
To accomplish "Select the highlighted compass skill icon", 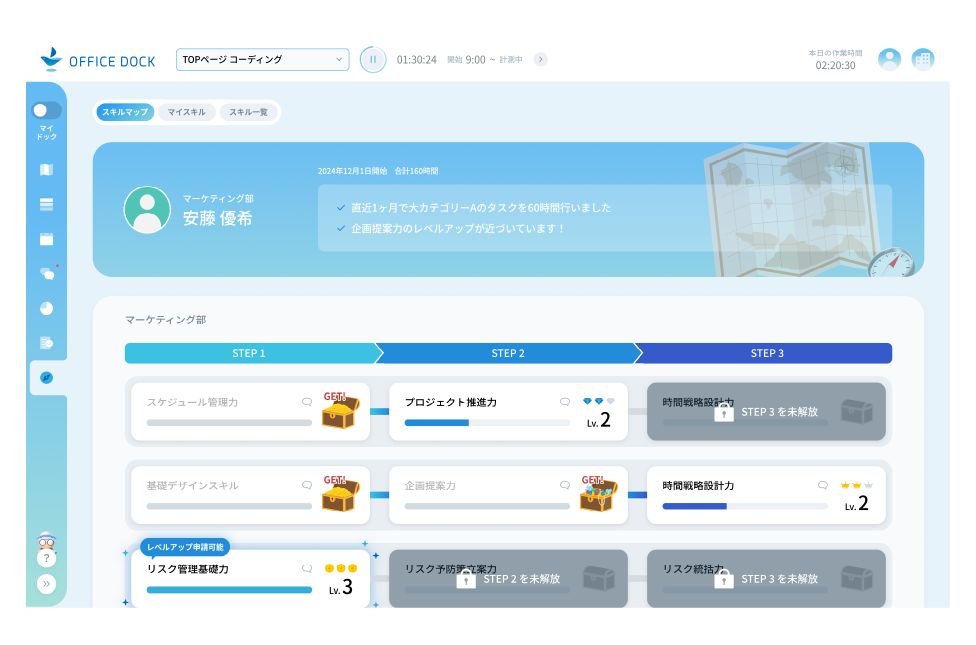I will (x=45, y=378).
